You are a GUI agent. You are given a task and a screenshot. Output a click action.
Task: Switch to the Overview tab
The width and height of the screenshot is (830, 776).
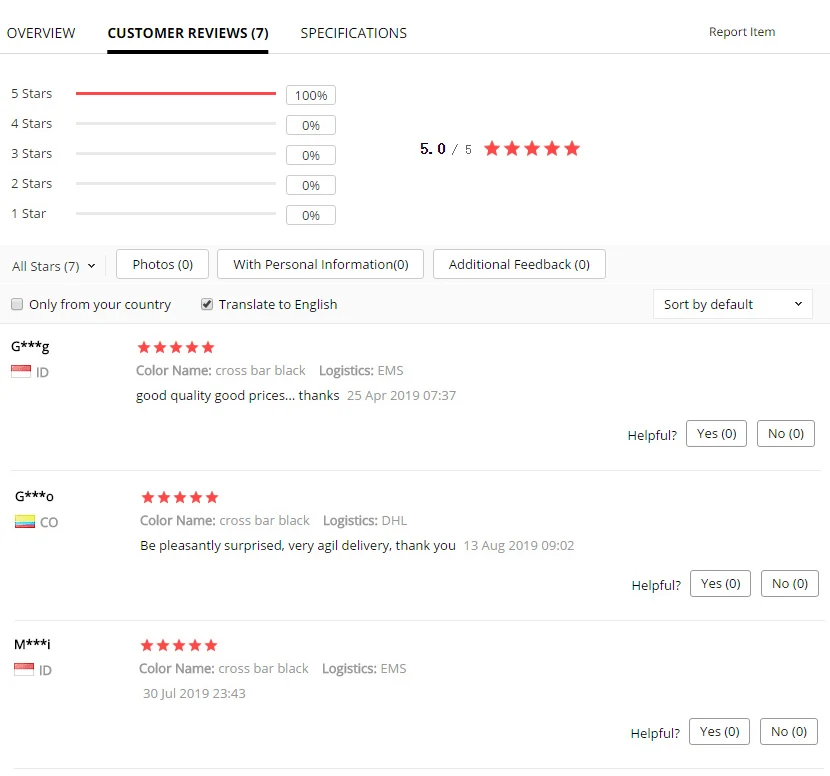[41, 33]
